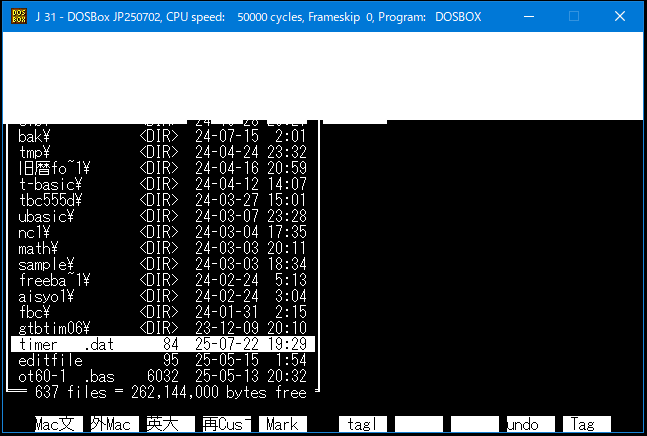Screen dimensions: 647x436
Task: Select the highlighted timer.dat file
Action: (x=162, y=345)
